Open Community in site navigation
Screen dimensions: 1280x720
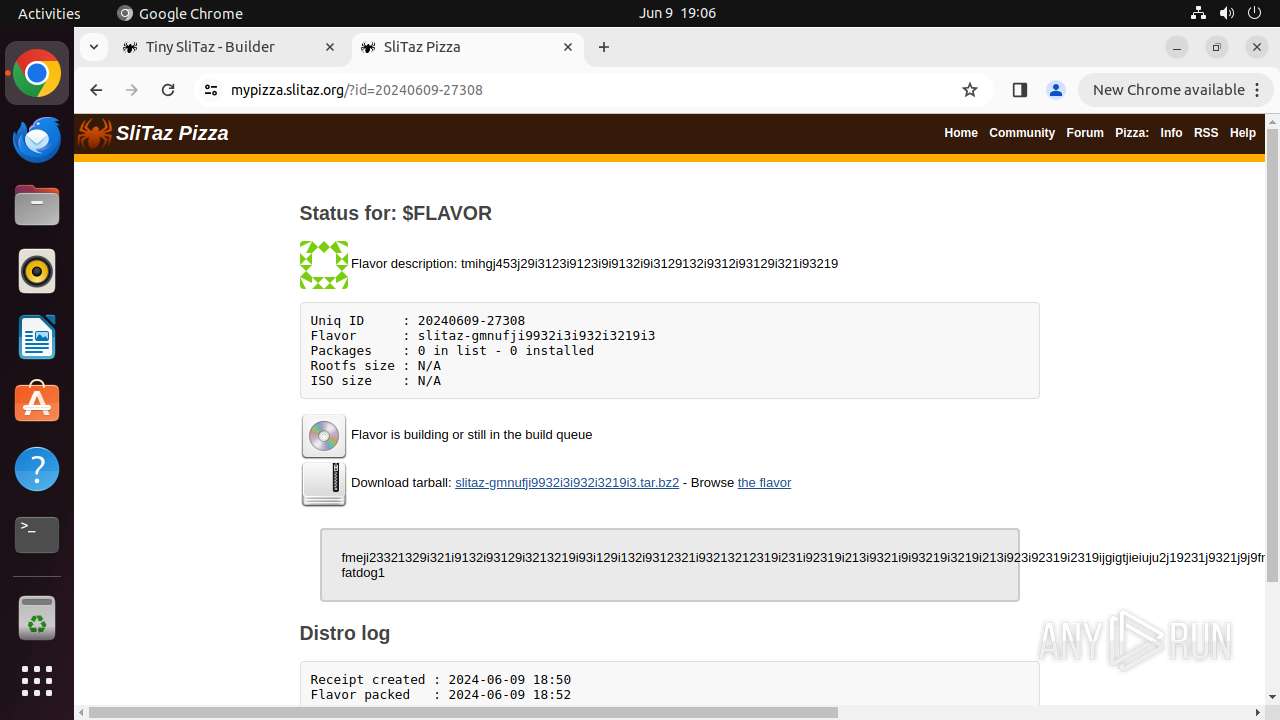pyautogui.click(x=1022, y=133)
